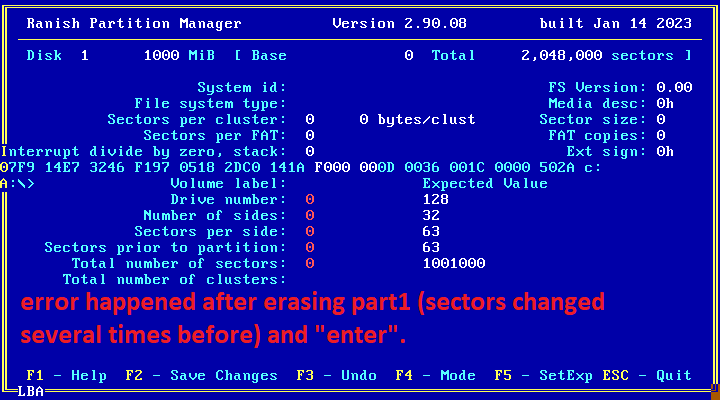Click 'Interrupt divide by zero, stack:' message

pos(144,152)
